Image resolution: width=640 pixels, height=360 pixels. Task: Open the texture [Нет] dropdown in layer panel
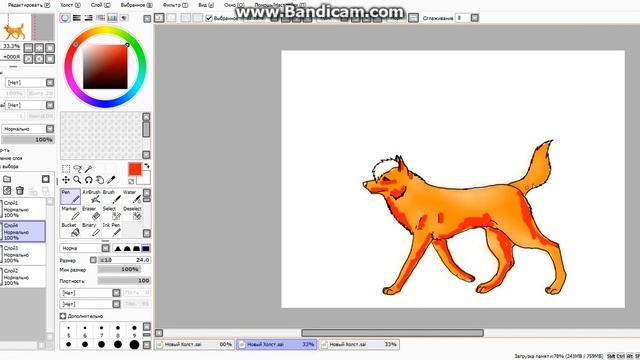30,82
